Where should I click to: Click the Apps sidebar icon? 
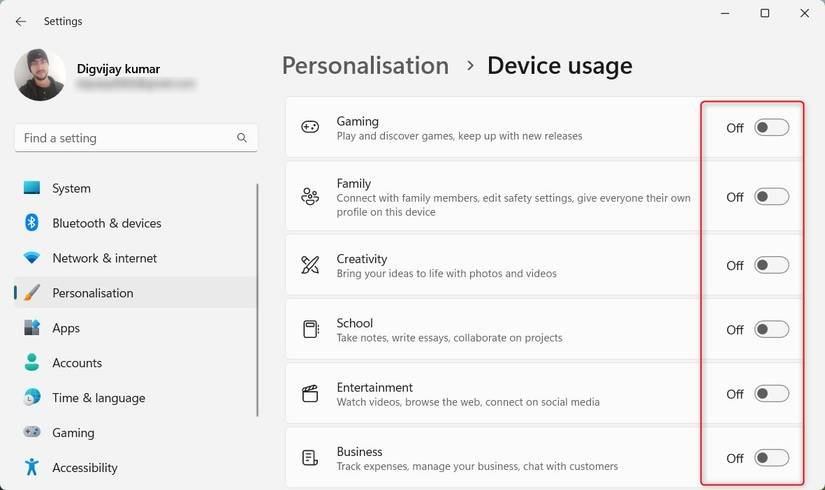coord(32,328)
